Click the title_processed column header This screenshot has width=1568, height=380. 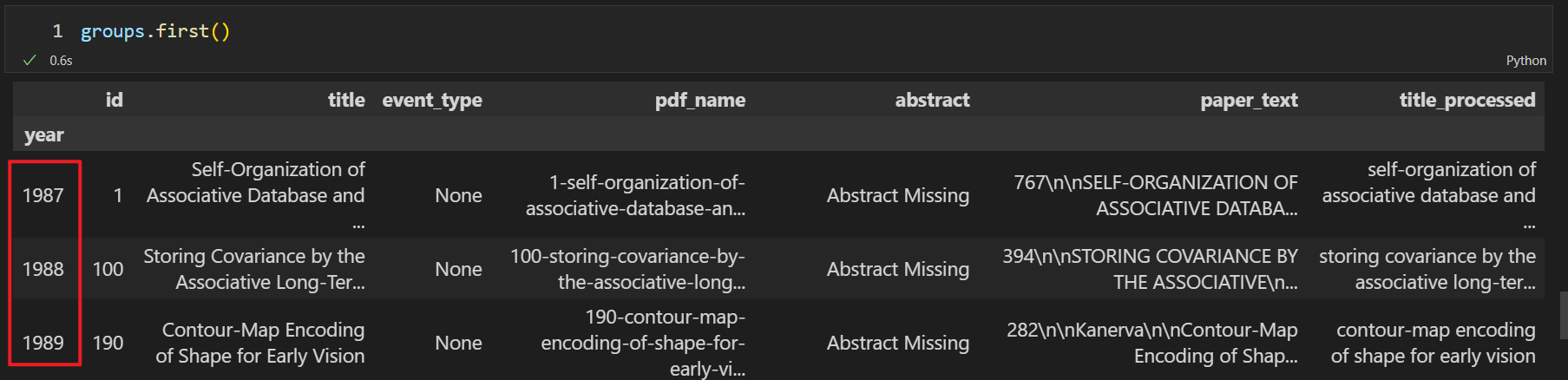click(1466, 101)
